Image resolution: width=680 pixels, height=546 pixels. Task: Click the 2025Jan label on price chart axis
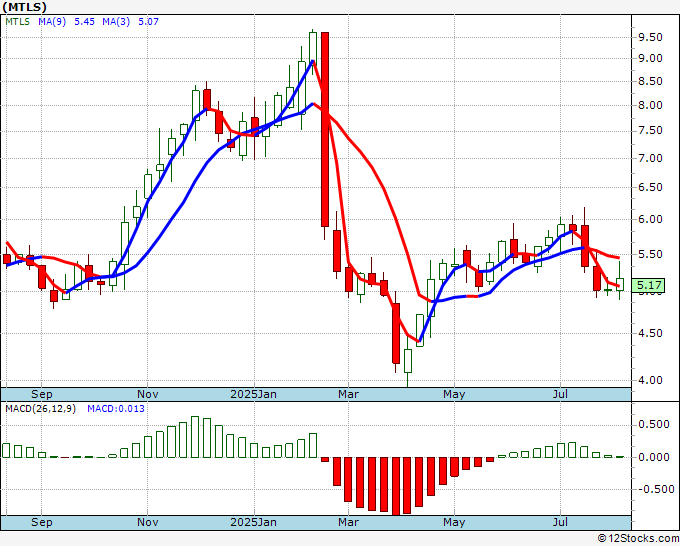[x=253, y=394]
